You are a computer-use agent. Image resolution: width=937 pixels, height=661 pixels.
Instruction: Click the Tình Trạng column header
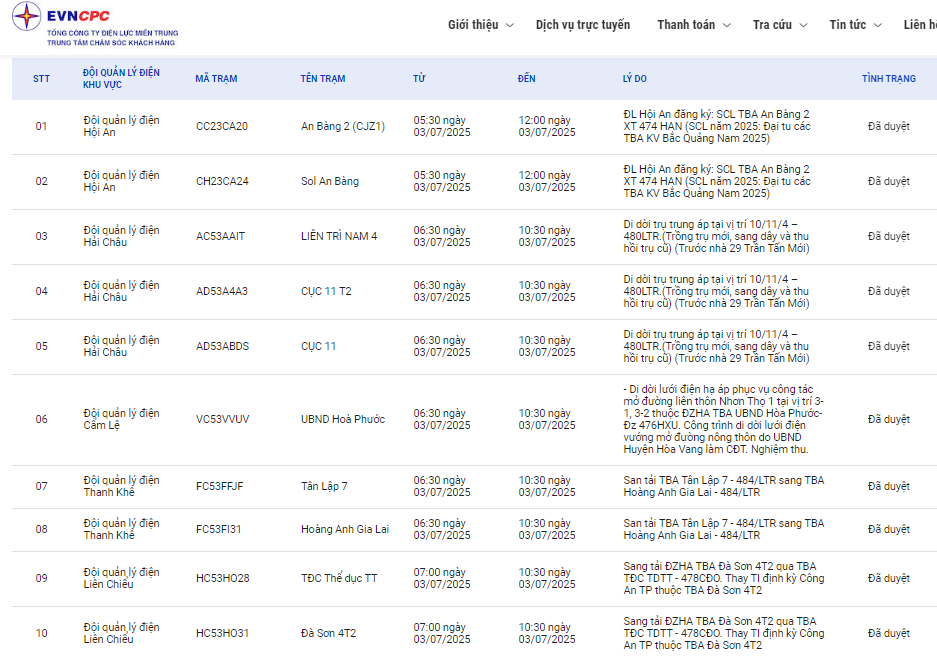pyautogui.click(x=888, y=79)
